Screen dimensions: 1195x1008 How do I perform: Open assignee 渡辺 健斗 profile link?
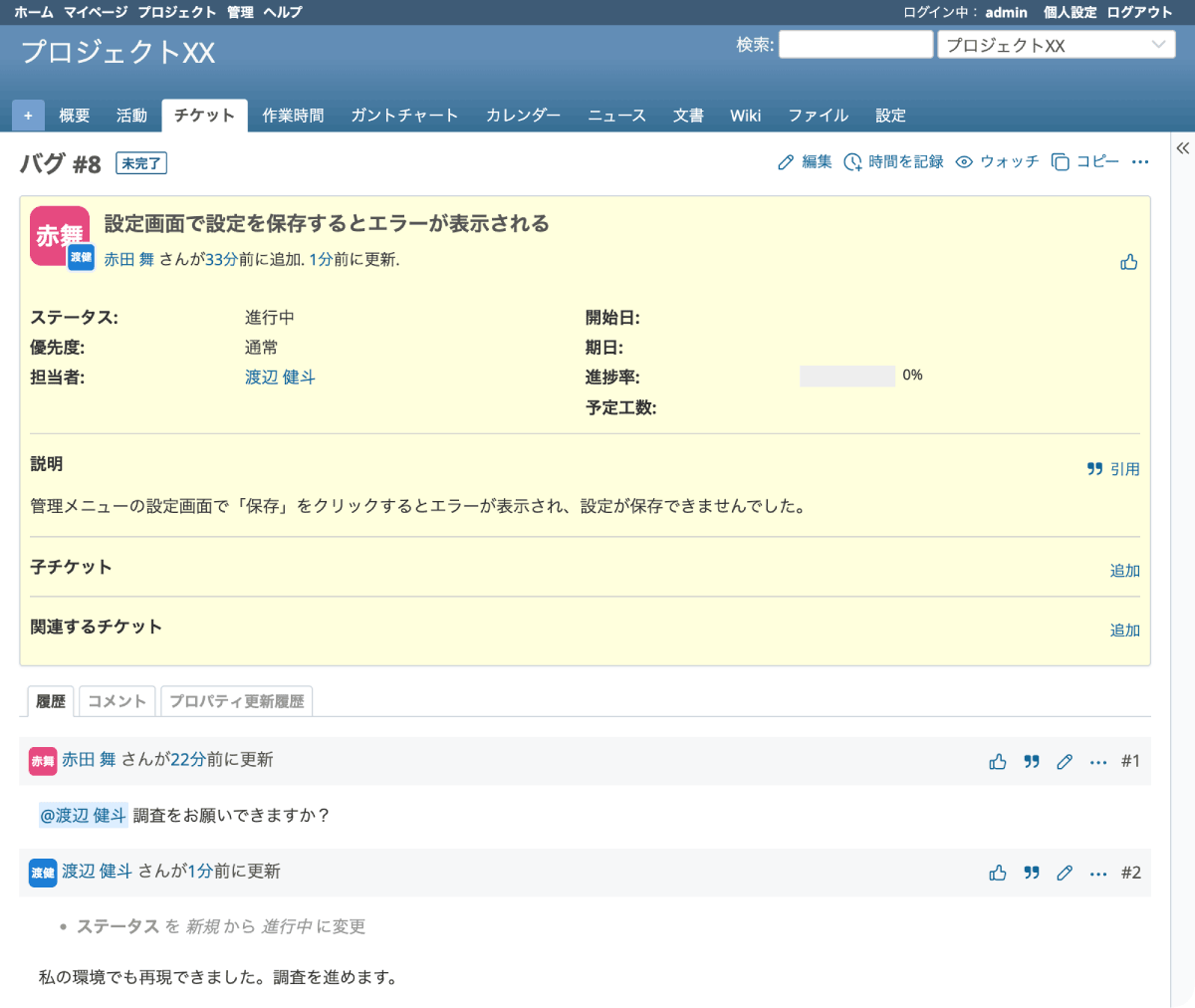coord(280,378)
